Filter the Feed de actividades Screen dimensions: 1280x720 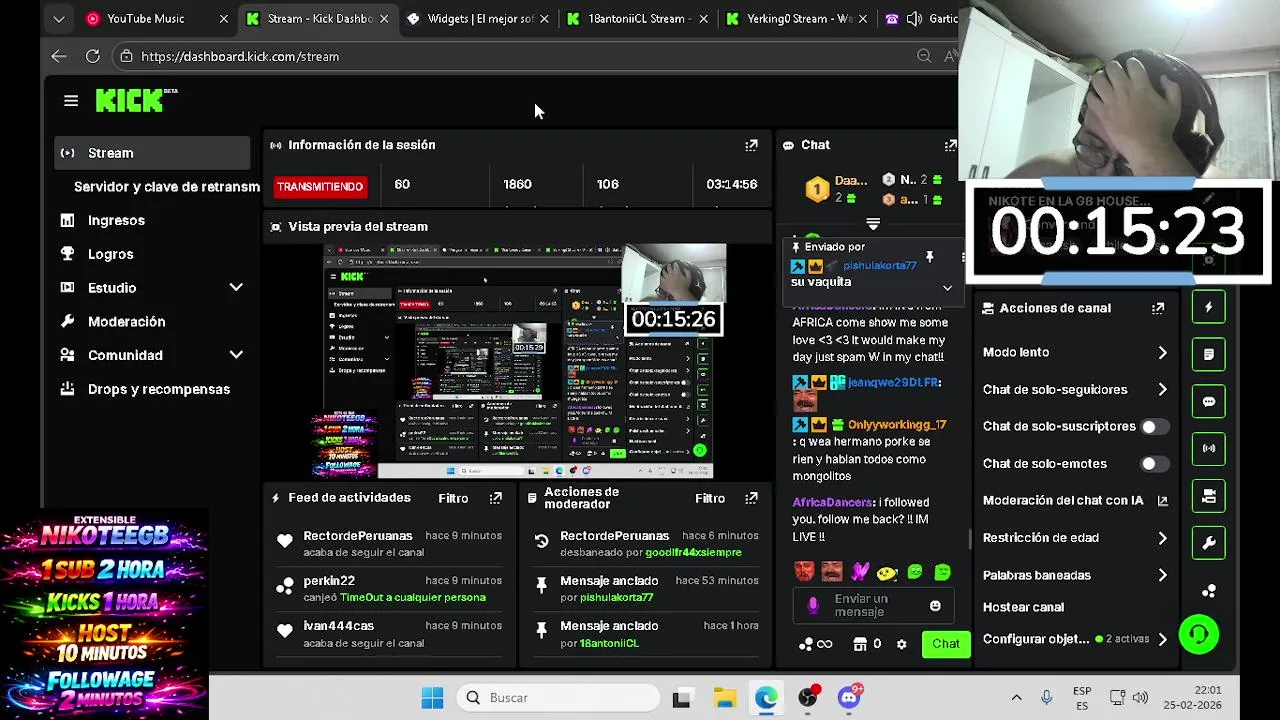(x=453, y=498)
